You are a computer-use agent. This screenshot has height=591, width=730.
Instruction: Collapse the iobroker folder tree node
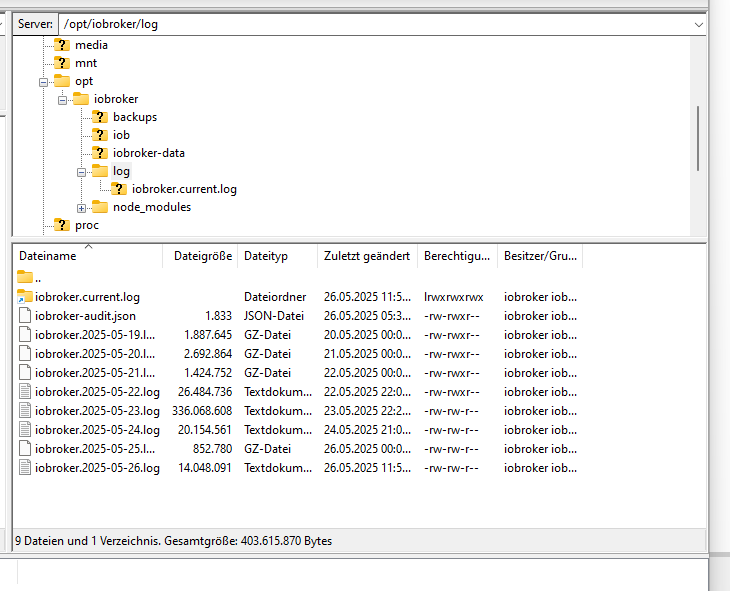pos(62,100)
